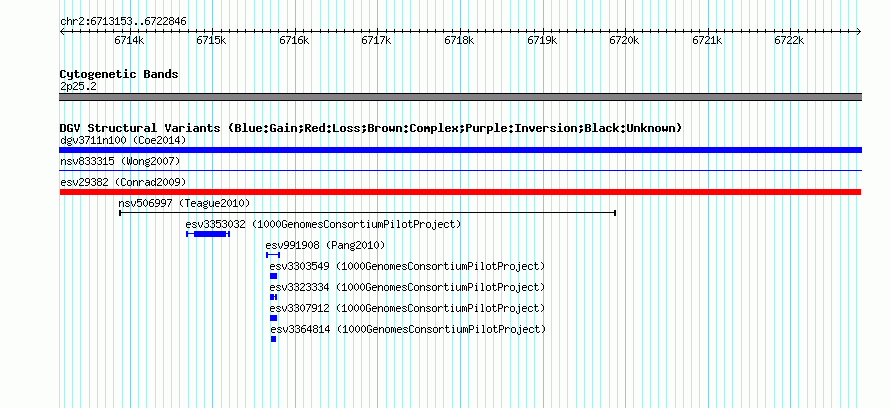Click the 6722k ruler mark
The image size is (890, 408).
(790, 40)
